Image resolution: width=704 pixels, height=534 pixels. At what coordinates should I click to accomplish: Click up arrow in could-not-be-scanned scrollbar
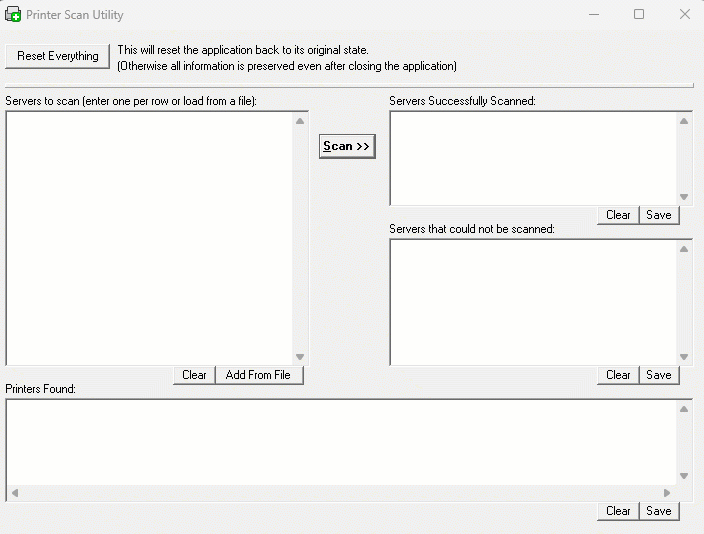684,249
